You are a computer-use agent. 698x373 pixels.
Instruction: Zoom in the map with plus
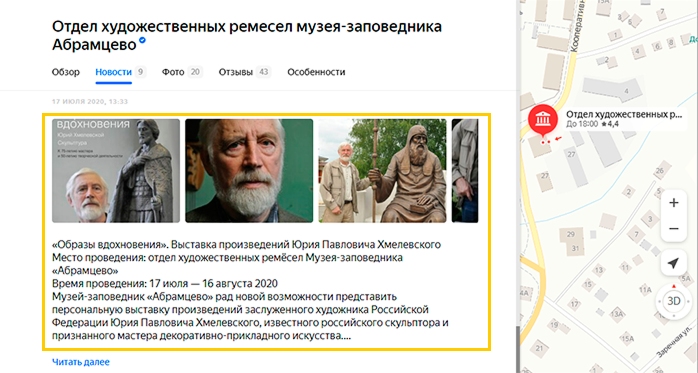(x=674, y=203)
